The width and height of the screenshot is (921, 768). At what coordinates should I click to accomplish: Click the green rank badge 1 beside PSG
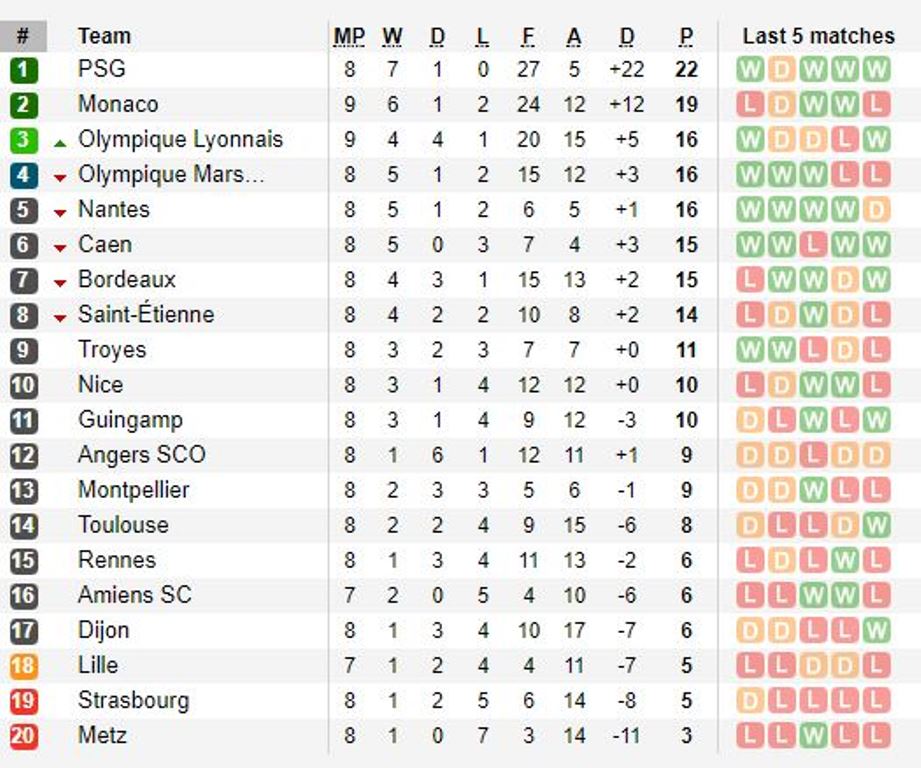(24, 68)
